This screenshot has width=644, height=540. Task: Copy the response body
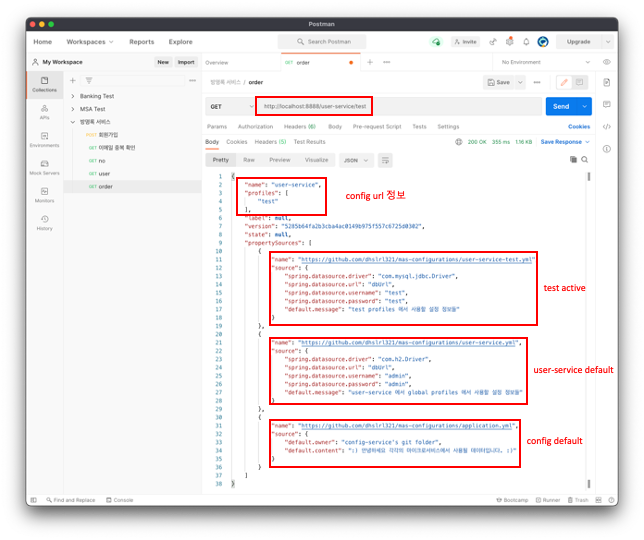click(x=573, y=159)
